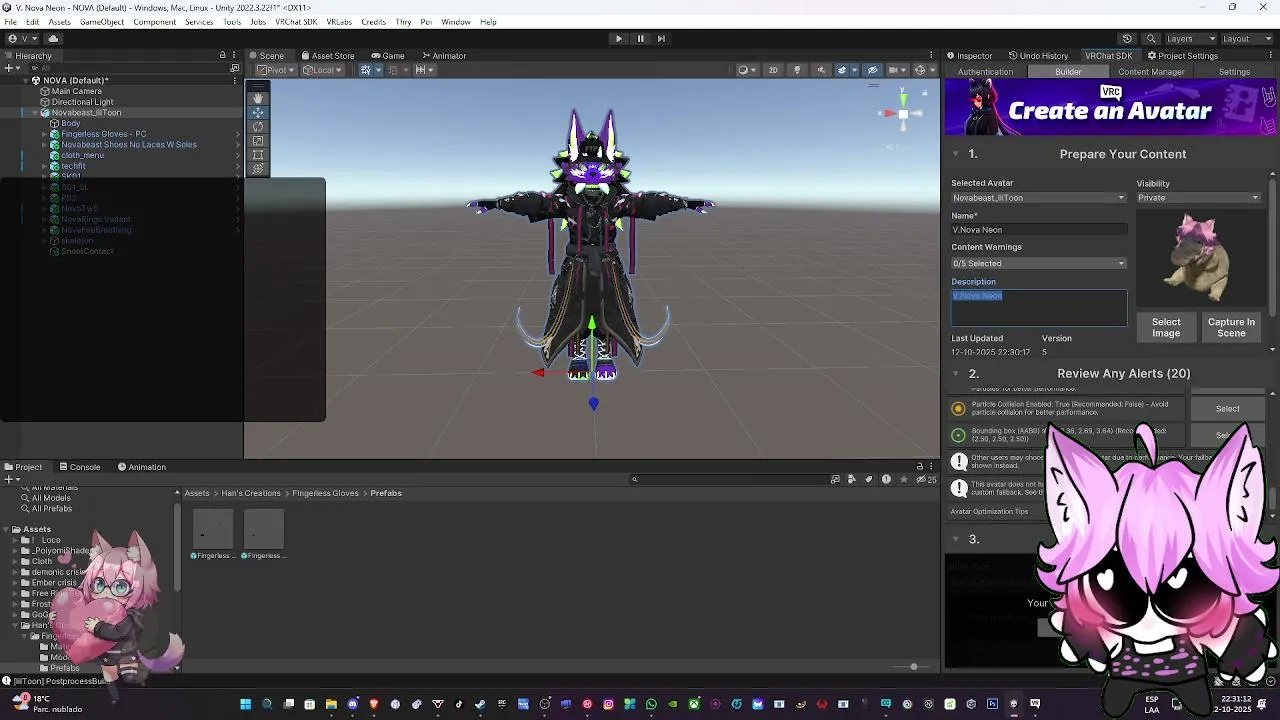Toggle scene lighting icon
Screen dimensions: 1280x720
[x=797, y=70]
